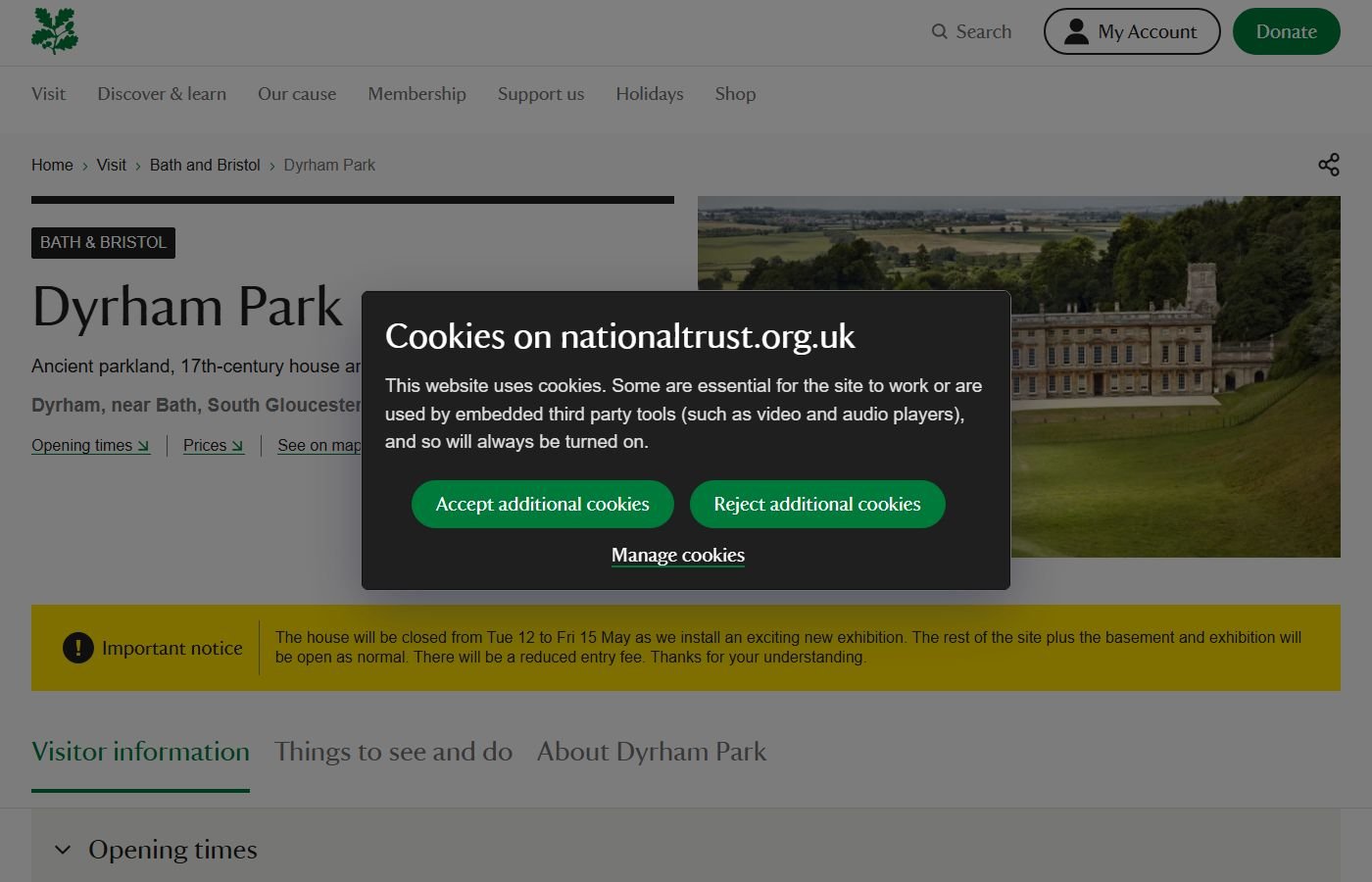Screen dimensions: 1372x882
Task: Click the See on map link
Action: (319, 445)
